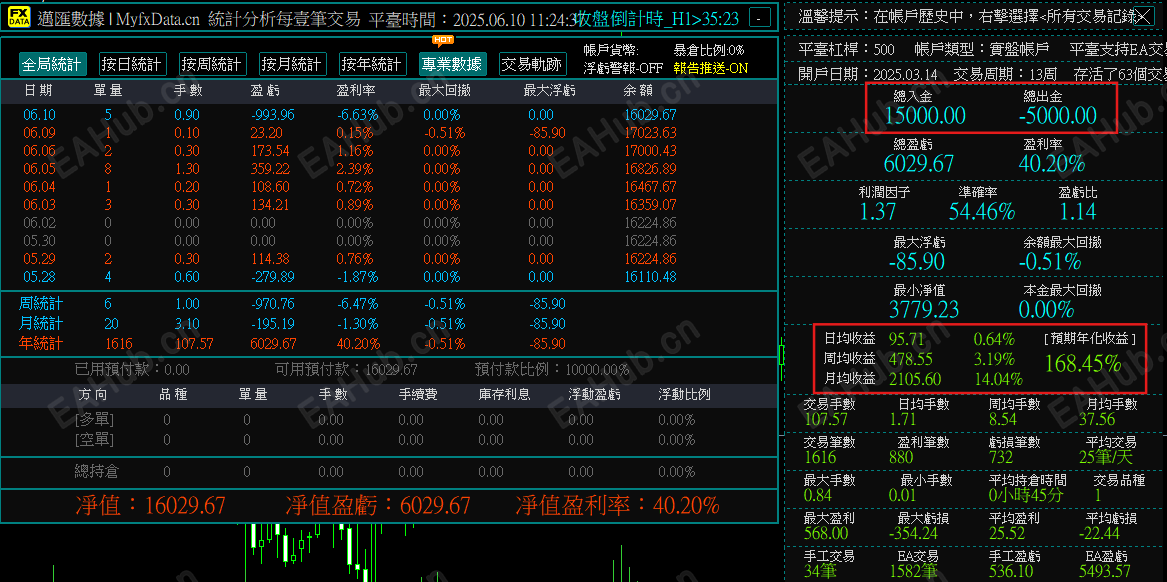
Task: Switch to the 全局統計 tab
Action: click(51, 64)
